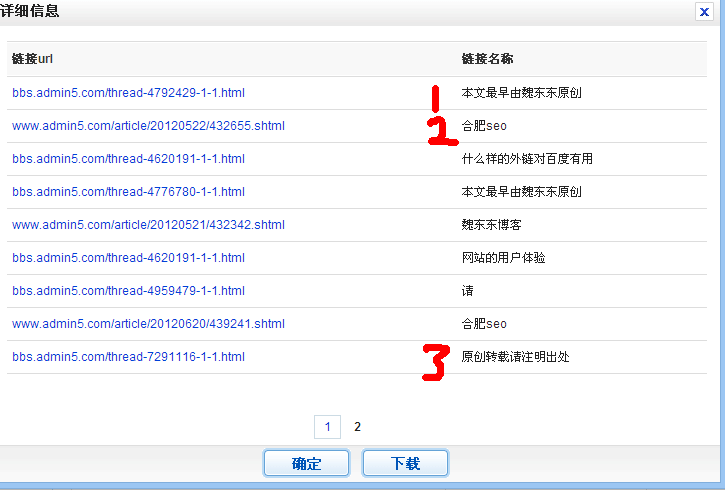The width and height of the screenshot is (725, 490).
Task: Click the 确定 button
Action: coord(307,463)
